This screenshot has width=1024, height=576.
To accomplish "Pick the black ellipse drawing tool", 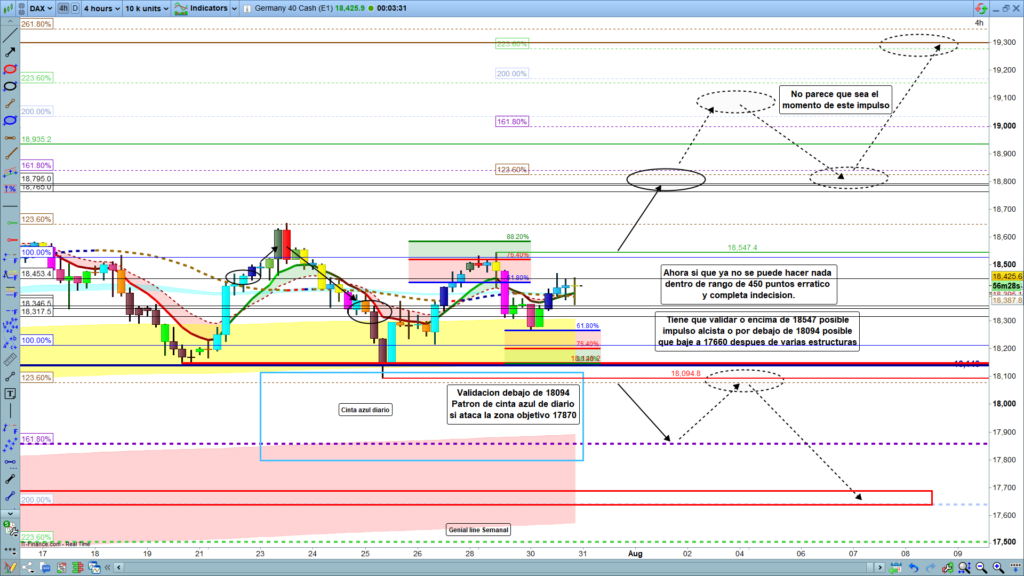I will 9,87.
